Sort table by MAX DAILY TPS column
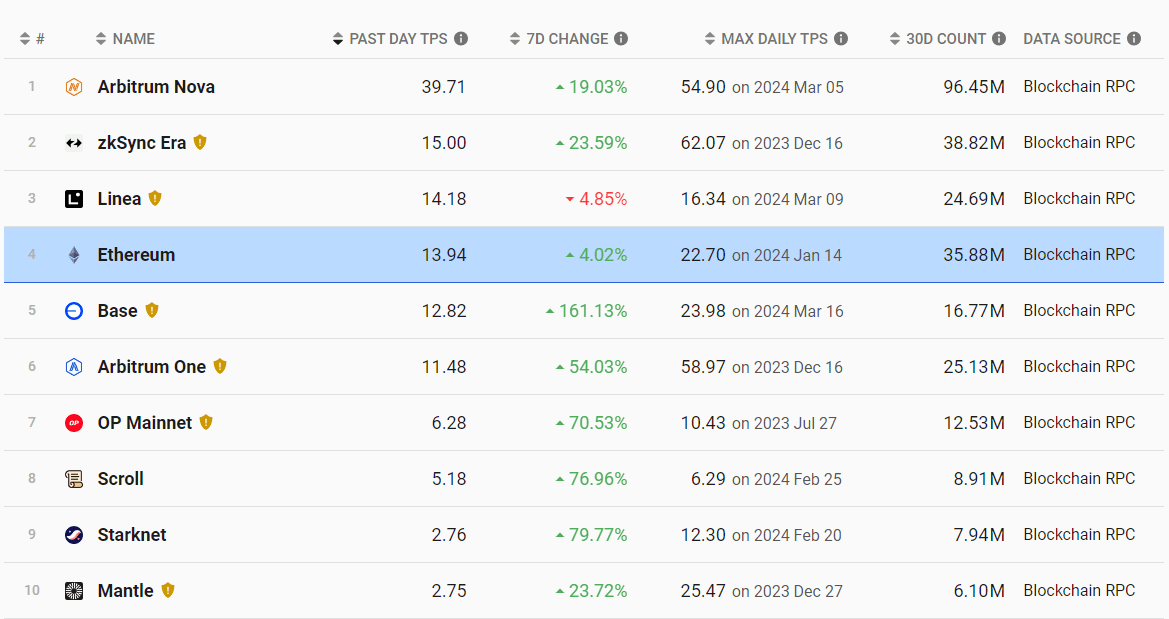Image resolution: width=1169 pixels, height=619 pixels. pyautogui.click(x=766, y=39)
